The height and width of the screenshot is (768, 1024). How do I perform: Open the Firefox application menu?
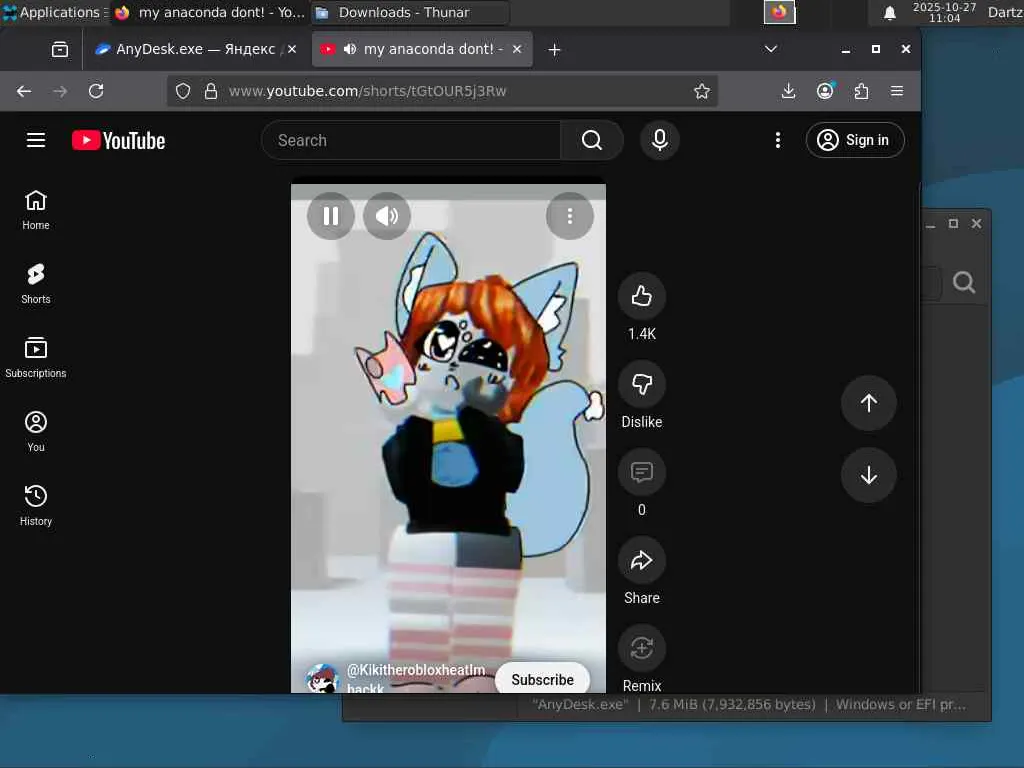pyautogui.click(x=897, y=91)
